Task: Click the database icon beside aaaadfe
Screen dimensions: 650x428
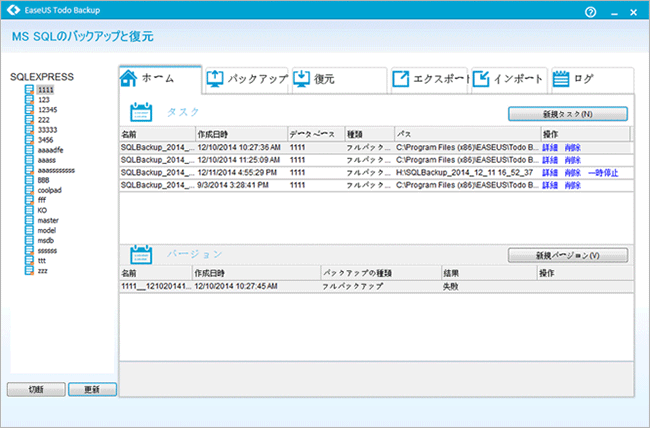Action: [29, 150]
